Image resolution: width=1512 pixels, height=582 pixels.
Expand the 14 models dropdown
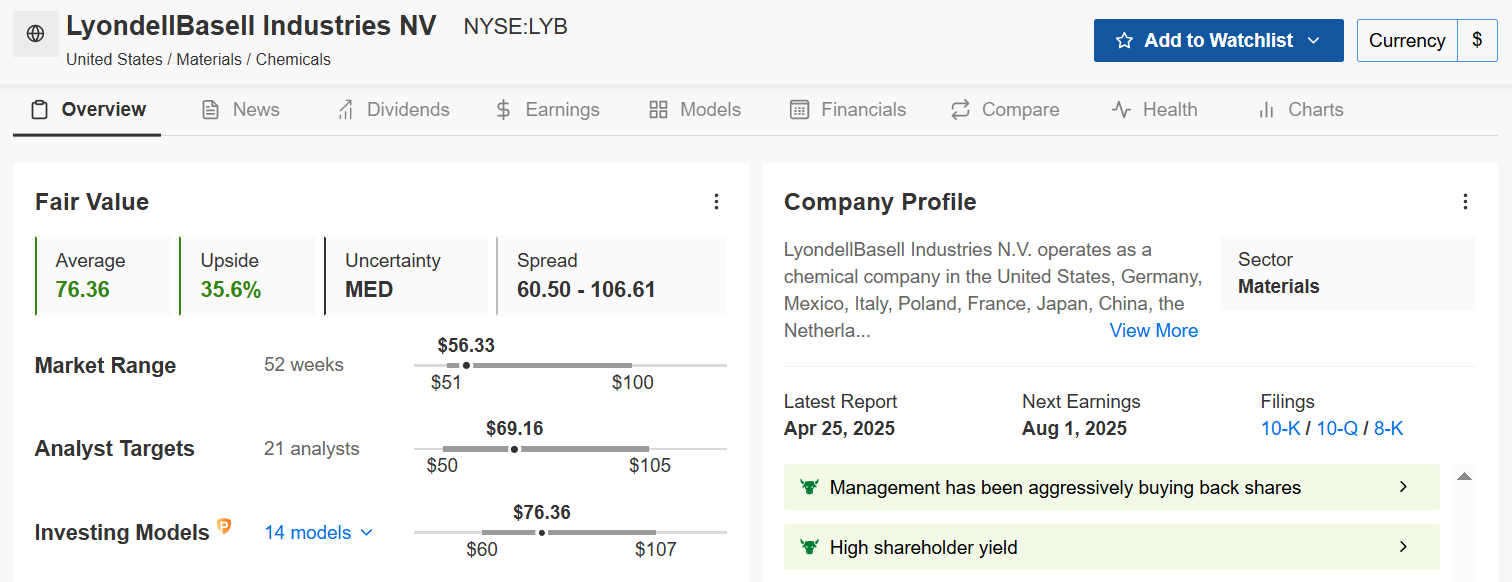pos(318,533)
